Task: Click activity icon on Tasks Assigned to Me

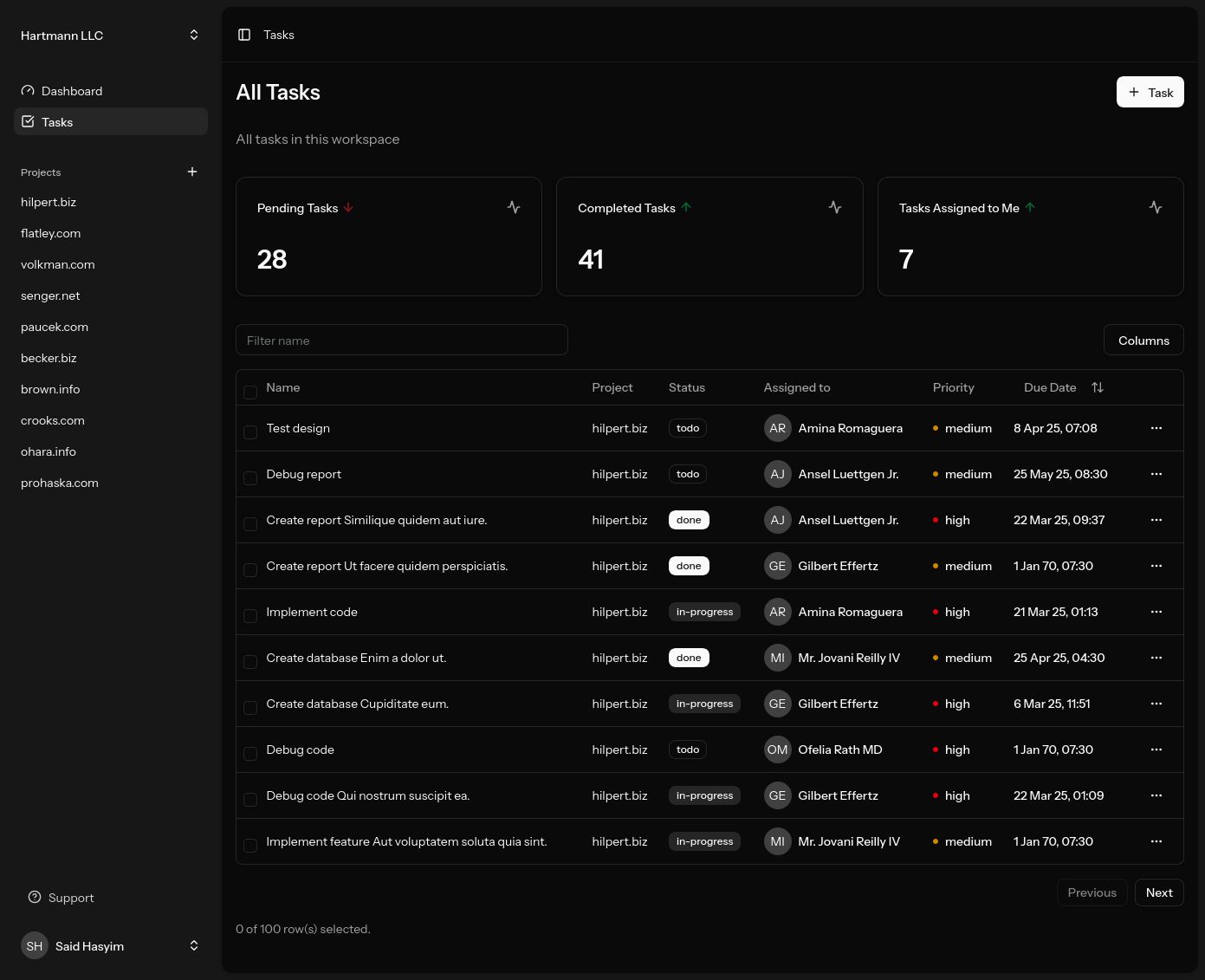Action: tap(1156, 207)
